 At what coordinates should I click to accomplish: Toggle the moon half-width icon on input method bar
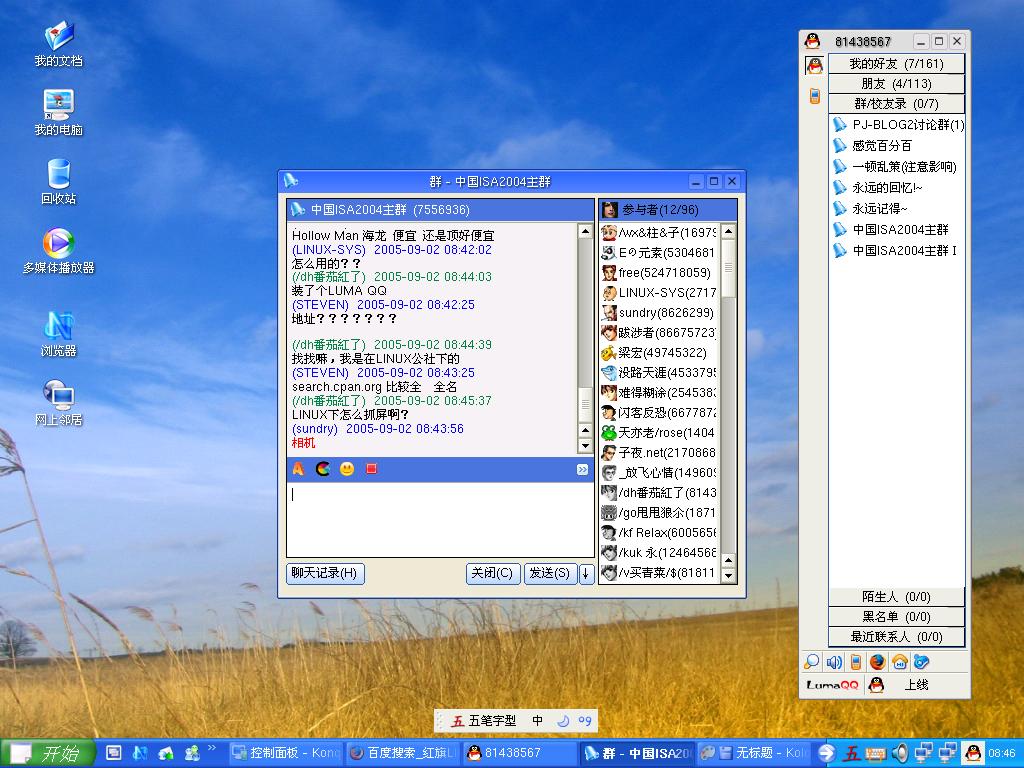coord(562,720)
